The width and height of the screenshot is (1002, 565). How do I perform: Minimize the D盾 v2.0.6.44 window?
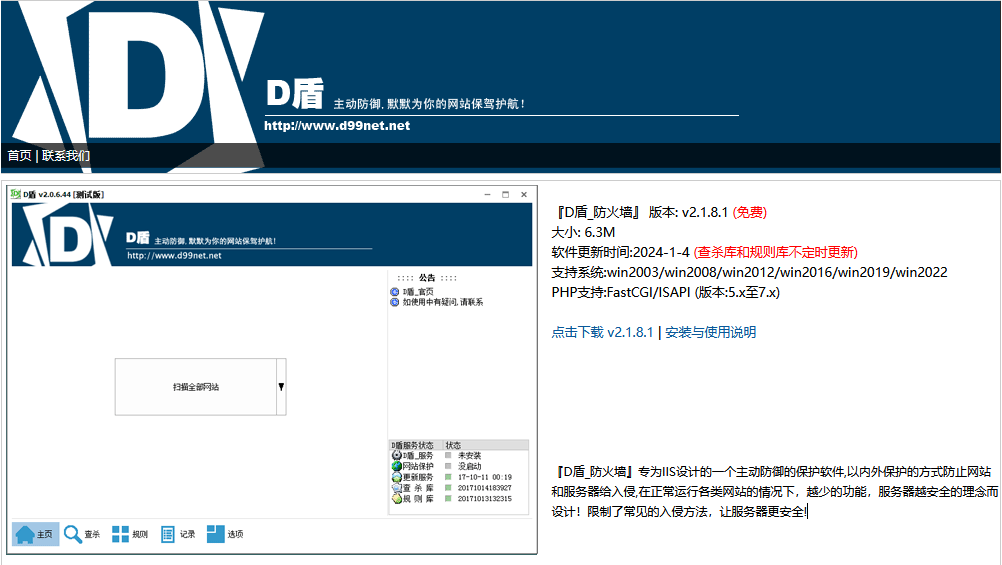point(488,194)
